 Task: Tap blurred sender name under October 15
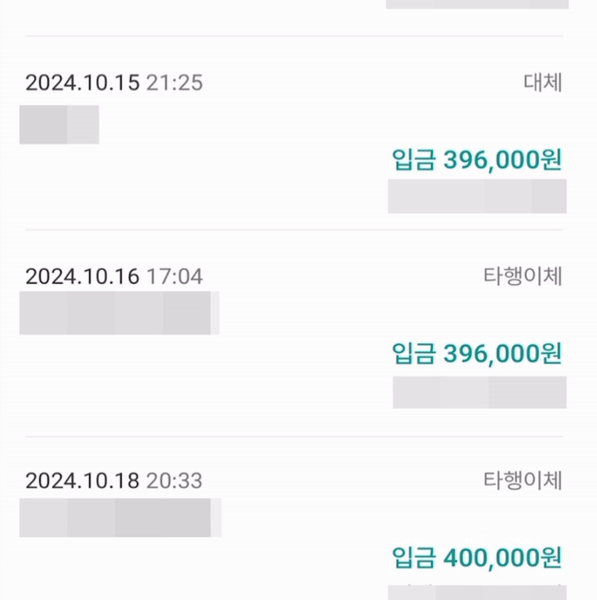59,125
